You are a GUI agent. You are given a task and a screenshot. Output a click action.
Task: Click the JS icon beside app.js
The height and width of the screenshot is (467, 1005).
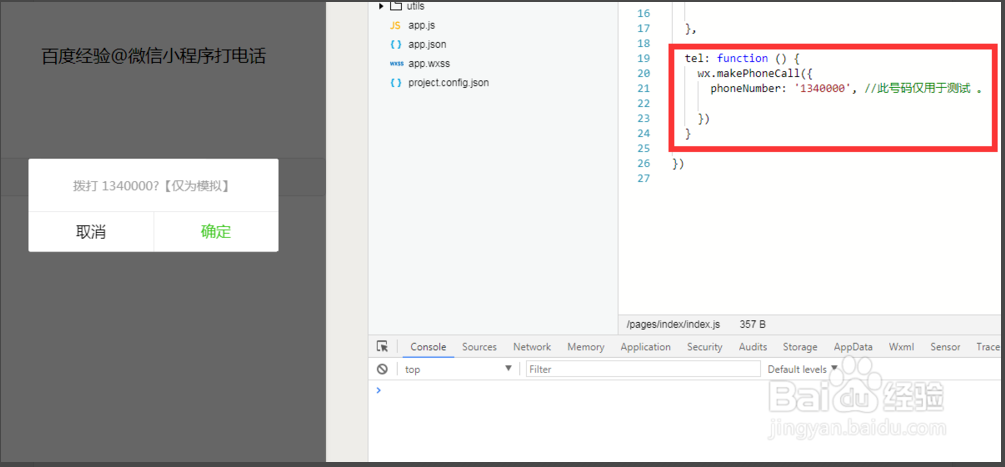[x=395, y=25]
